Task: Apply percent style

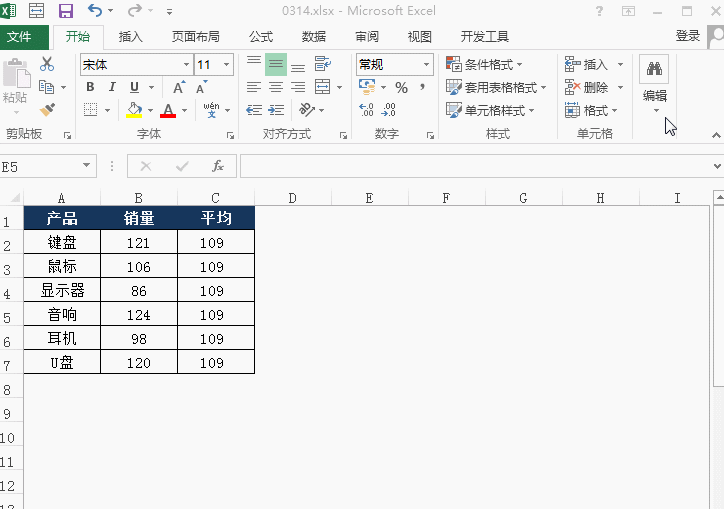Action: coord(401,87)
